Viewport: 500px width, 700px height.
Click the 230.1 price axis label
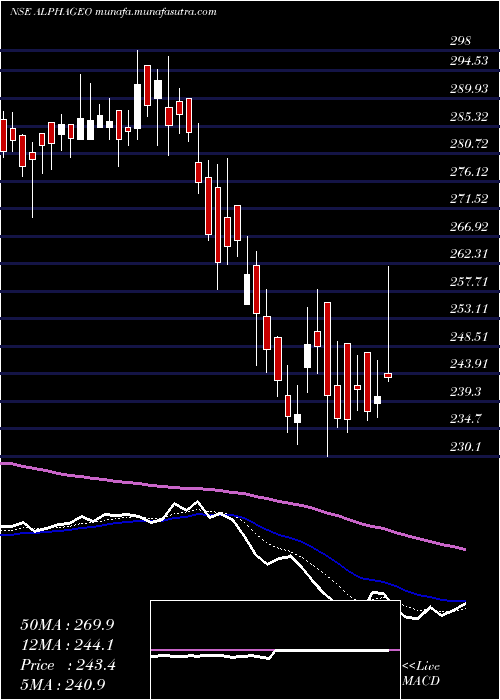click(x=466, y=446)
